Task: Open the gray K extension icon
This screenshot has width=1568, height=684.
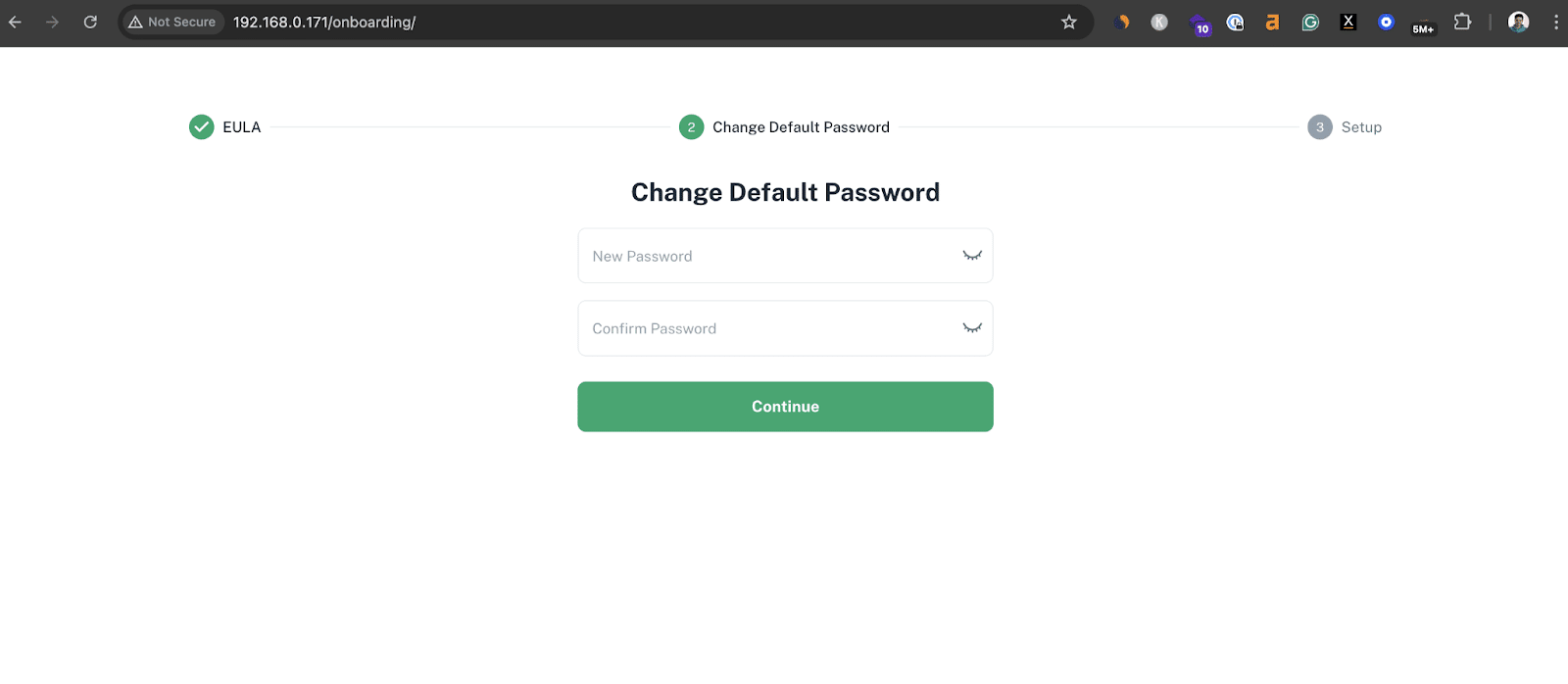Action: pyautogui.click(x=1159, y=22)
